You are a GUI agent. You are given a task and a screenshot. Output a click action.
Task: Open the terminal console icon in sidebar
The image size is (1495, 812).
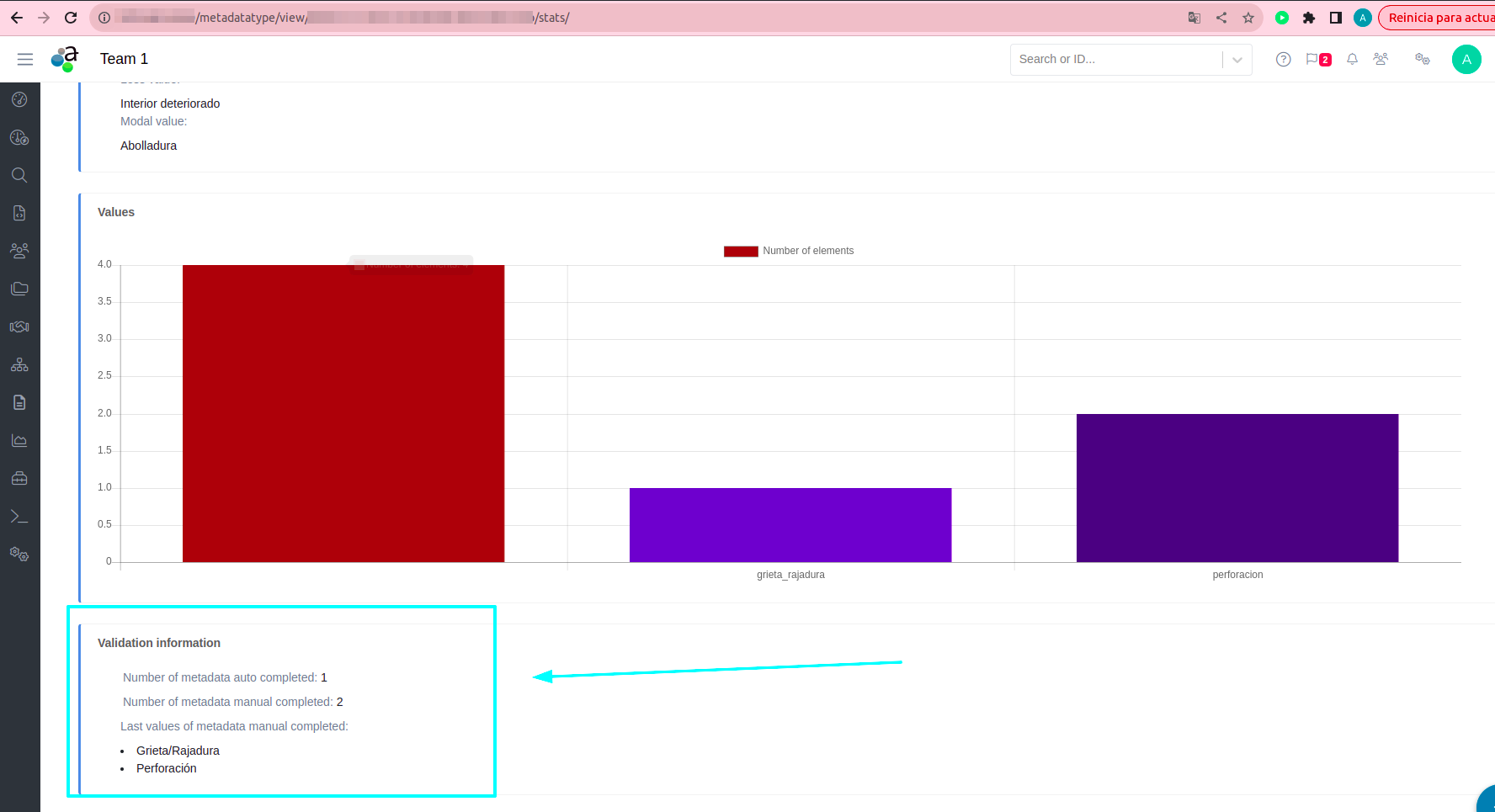coord(19,517)
